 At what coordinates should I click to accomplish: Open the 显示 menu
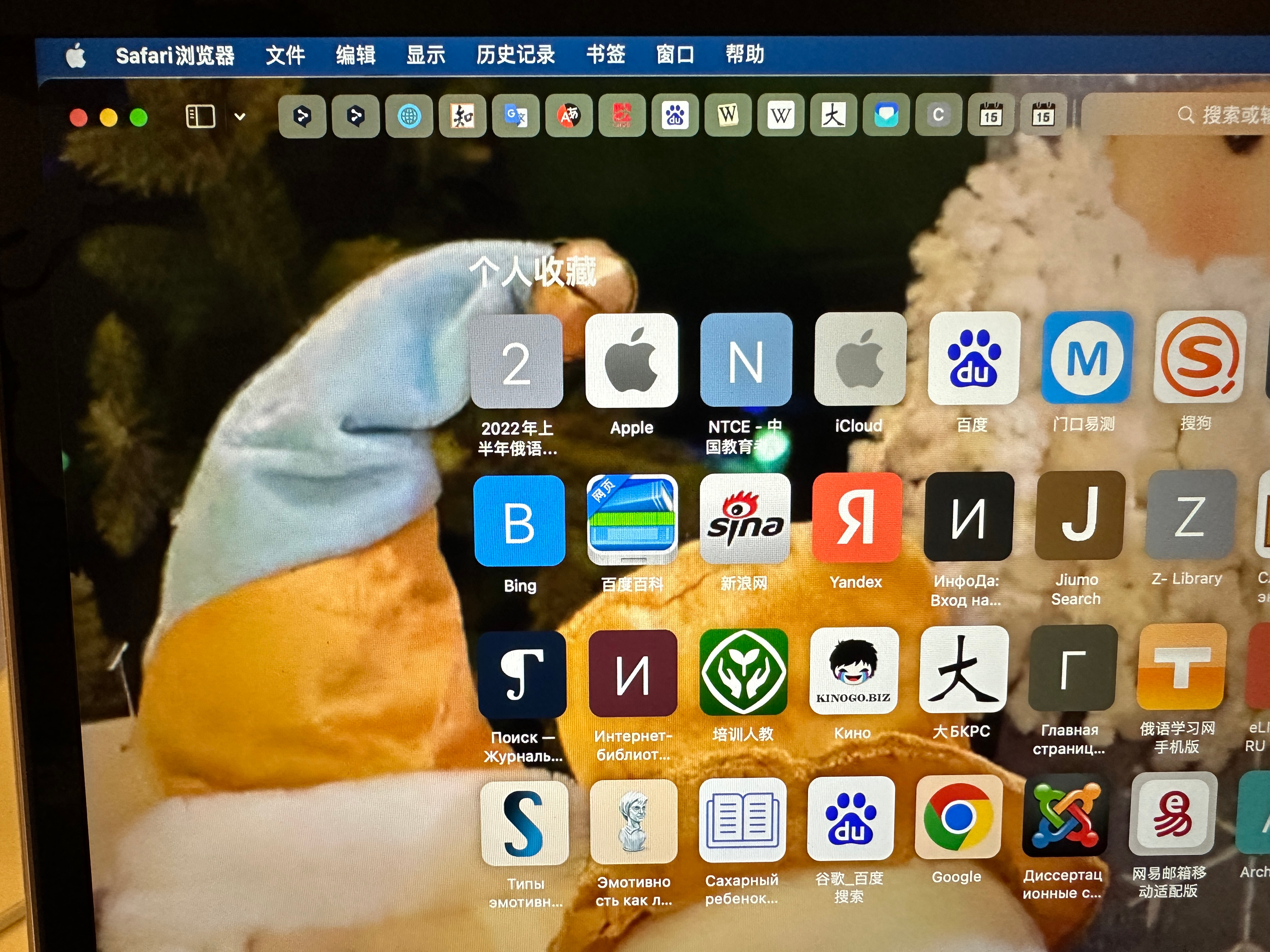pos(426,54)
